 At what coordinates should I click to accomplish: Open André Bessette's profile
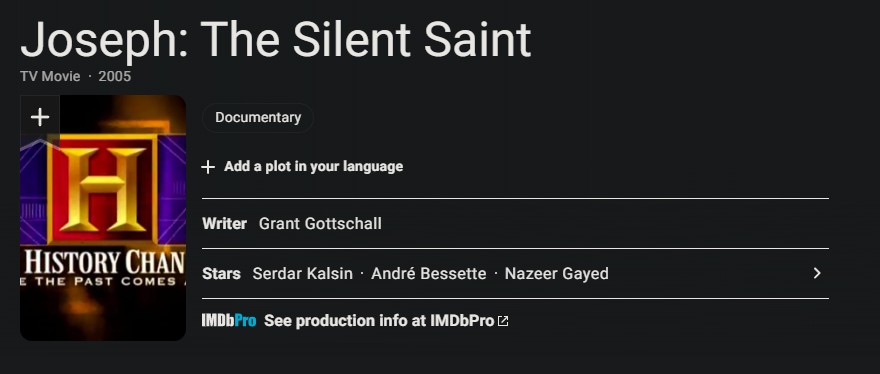click(x=429, y=273)
